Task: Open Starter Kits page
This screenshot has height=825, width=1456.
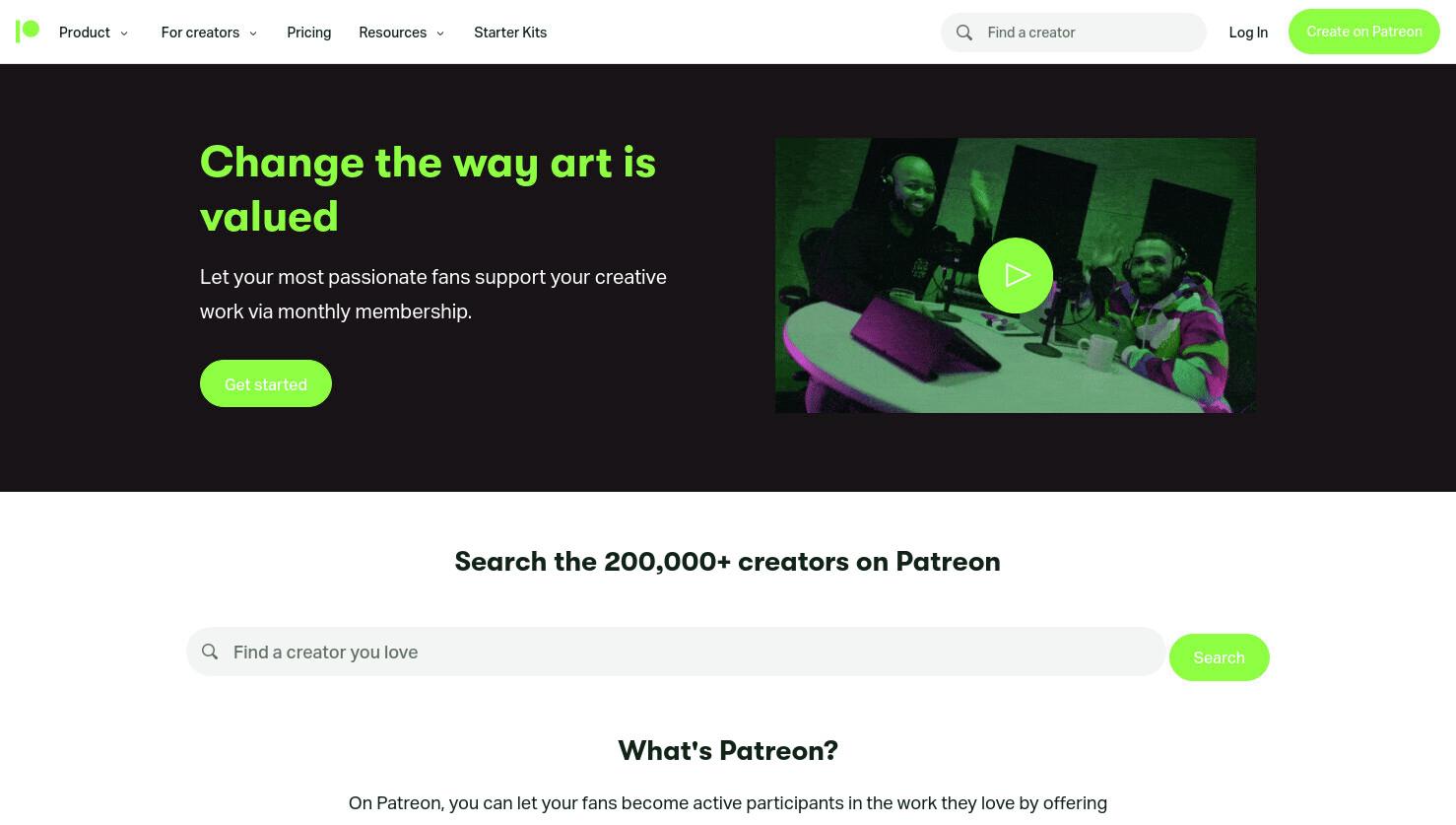Action: click(x=510, y=33)
